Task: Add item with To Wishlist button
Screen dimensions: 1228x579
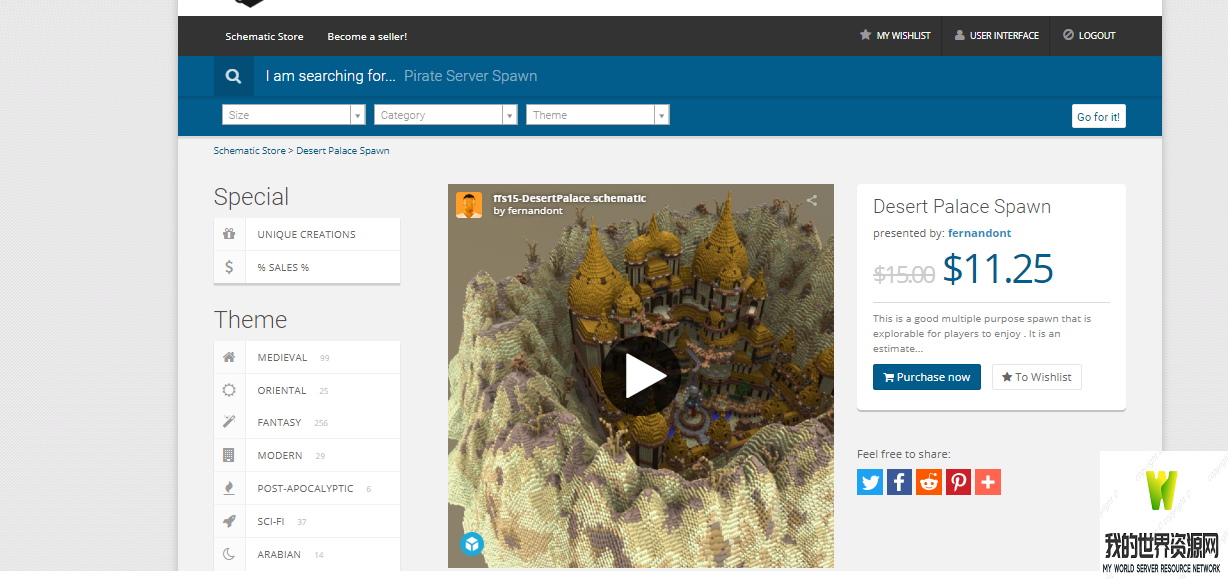Action: pos(1036,377)
